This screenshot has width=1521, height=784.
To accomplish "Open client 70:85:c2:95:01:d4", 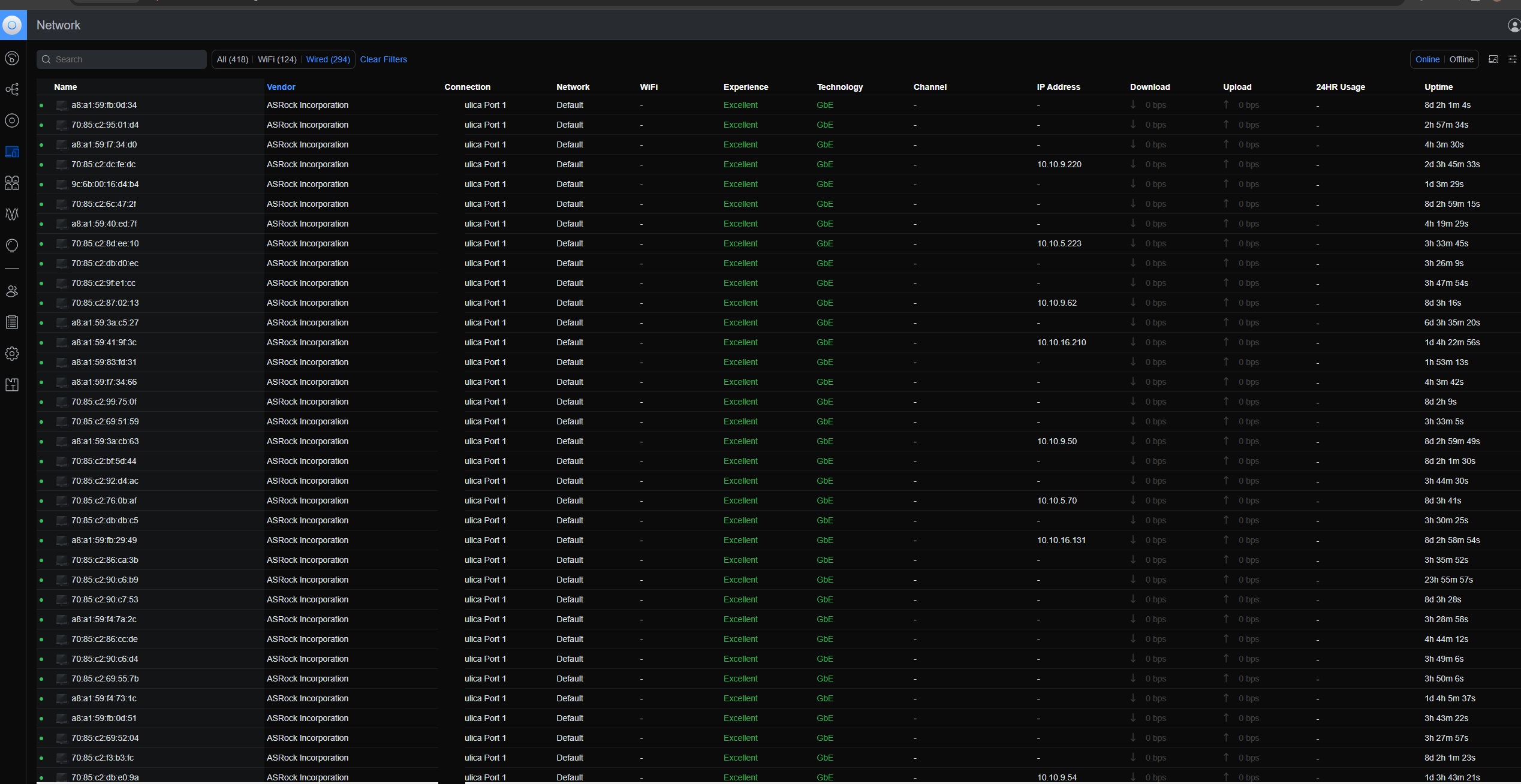I will coord(105,125).
